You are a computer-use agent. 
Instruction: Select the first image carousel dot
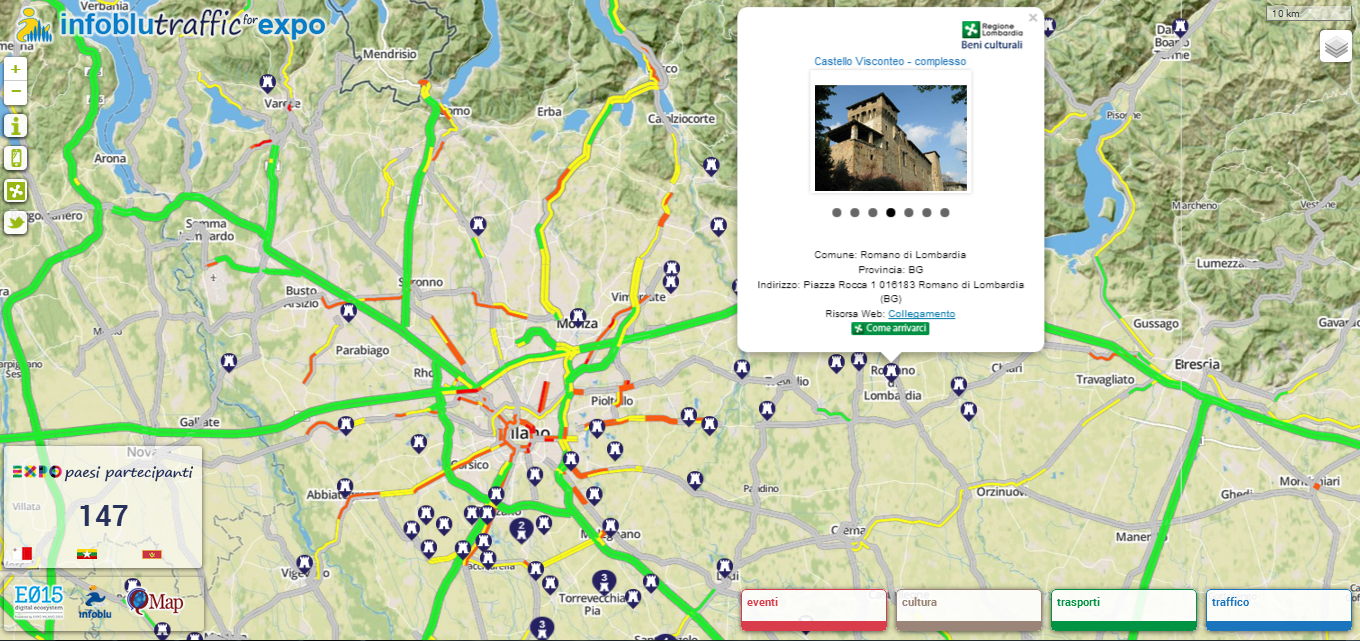pos(837,212)
